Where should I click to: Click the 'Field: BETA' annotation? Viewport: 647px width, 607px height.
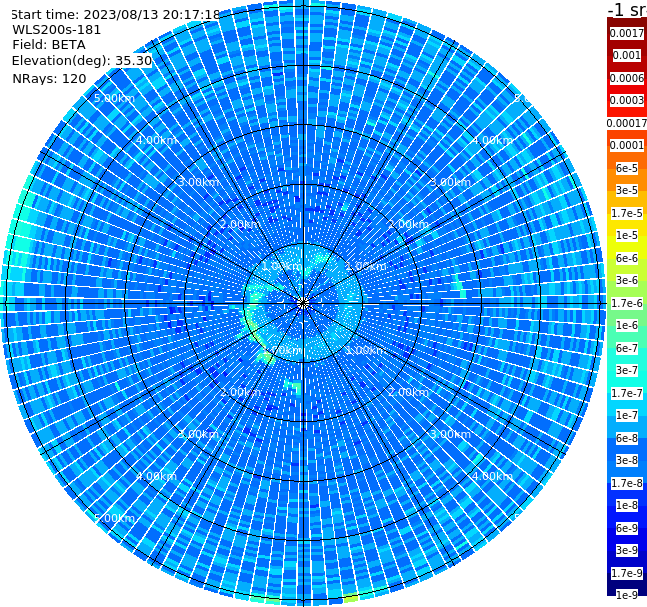(49, 45)
